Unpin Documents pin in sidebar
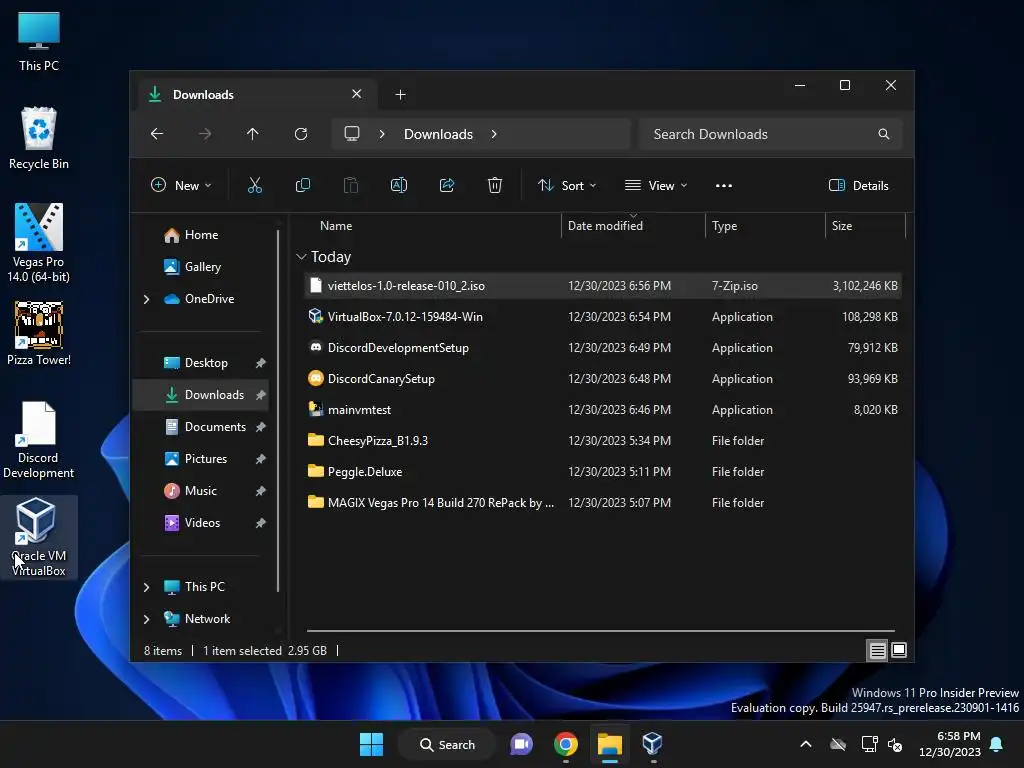1024x768 pixels. tap(261, 427)
